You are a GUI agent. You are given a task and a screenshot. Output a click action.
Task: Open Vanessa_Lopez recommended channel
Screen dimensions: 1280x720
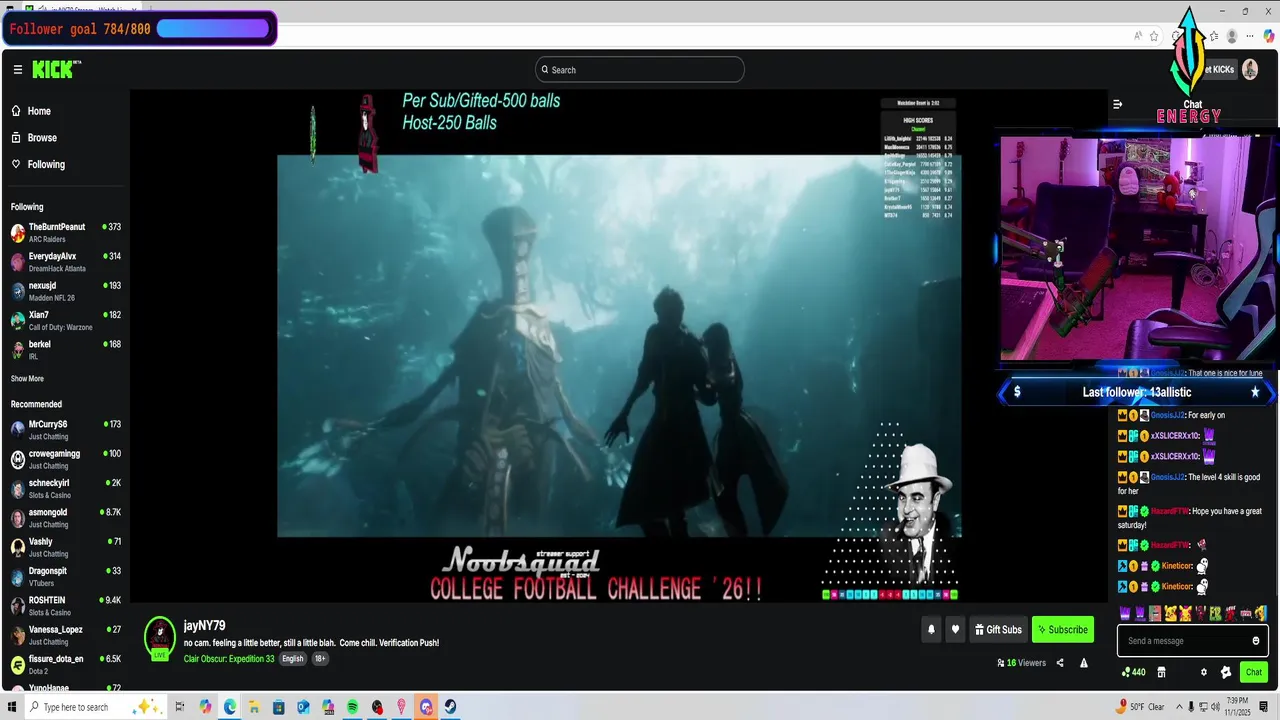click(x=65, y=635)
